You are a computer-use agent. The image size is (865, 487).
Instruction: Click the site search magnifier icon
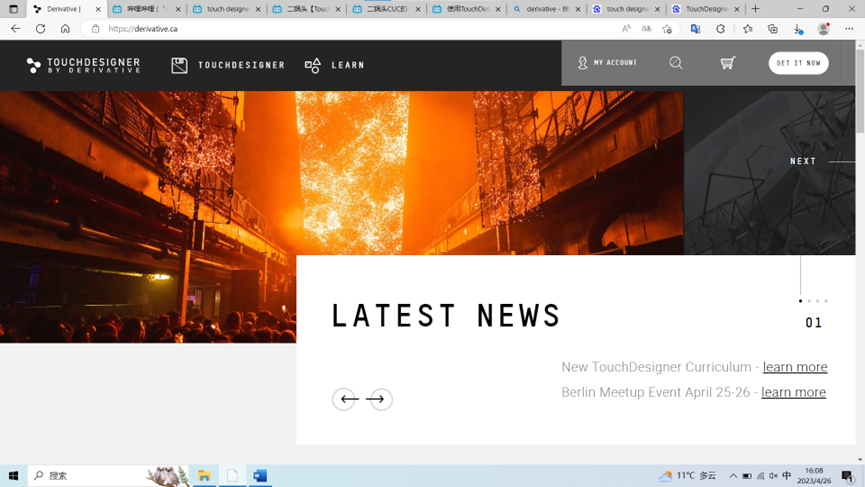[676, 63]
